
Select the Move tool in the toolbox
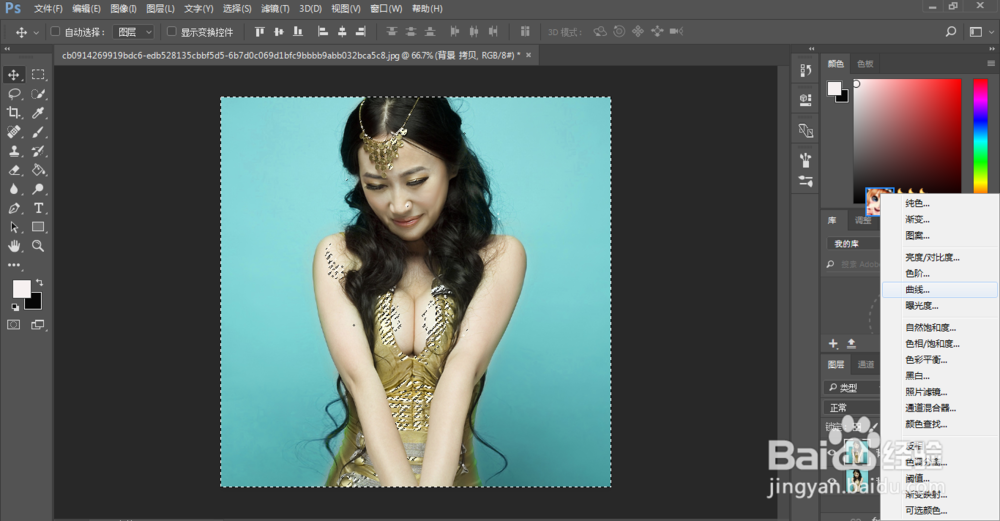(13, 75)
